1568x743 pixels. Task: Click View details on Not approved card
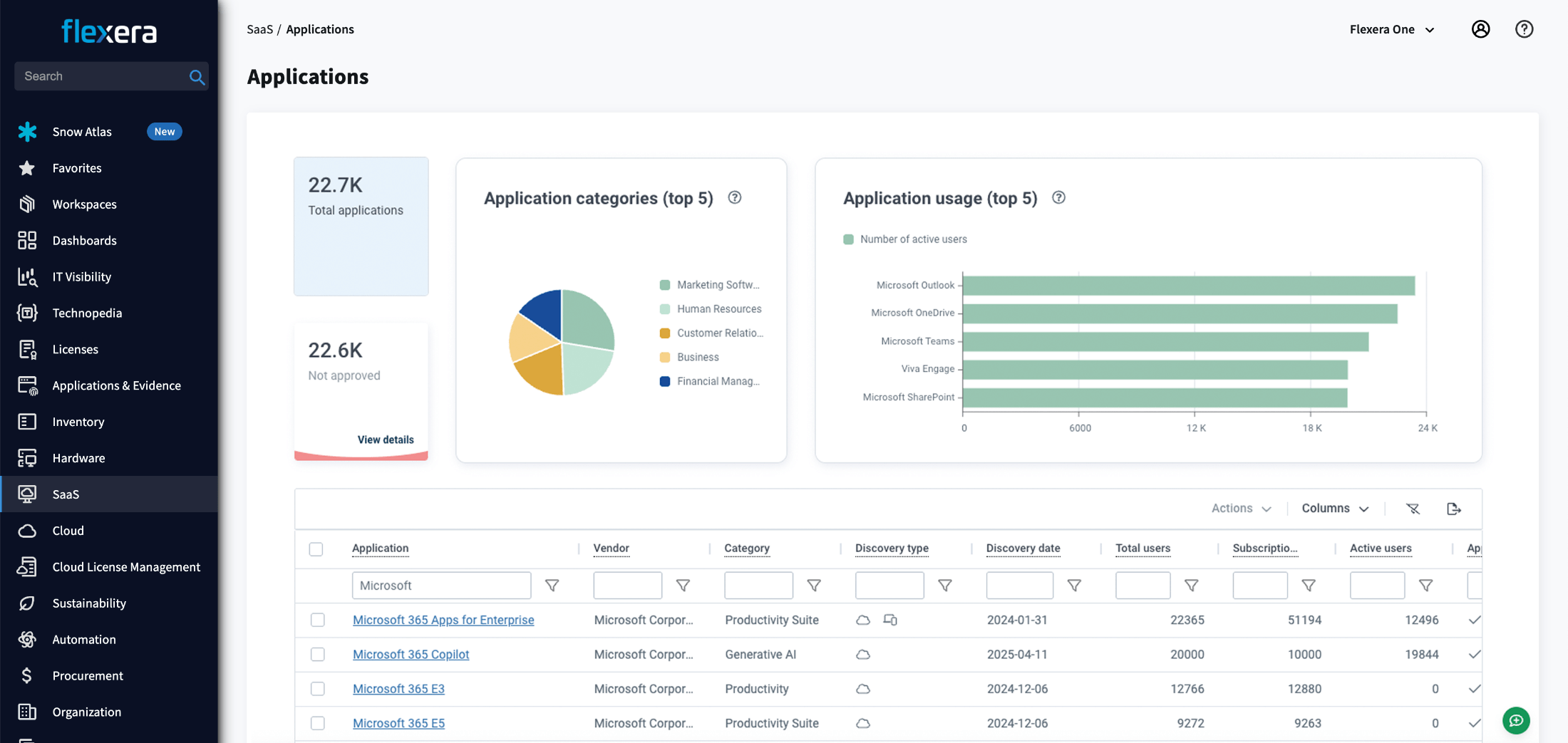click(386, 440)
